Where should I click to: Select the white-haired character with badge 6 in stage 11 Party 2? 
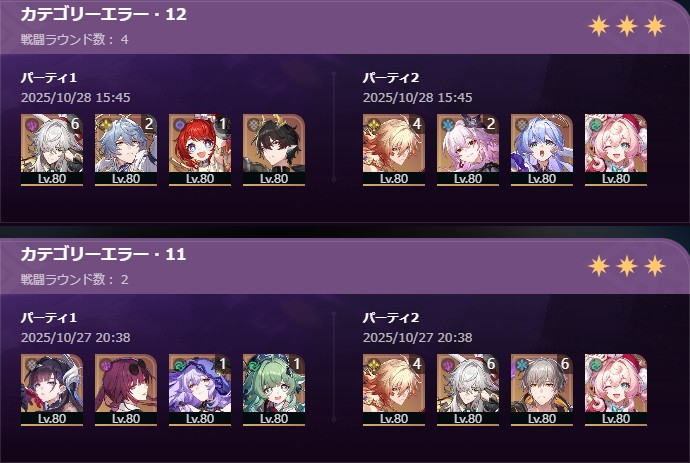tap(468, 390)
